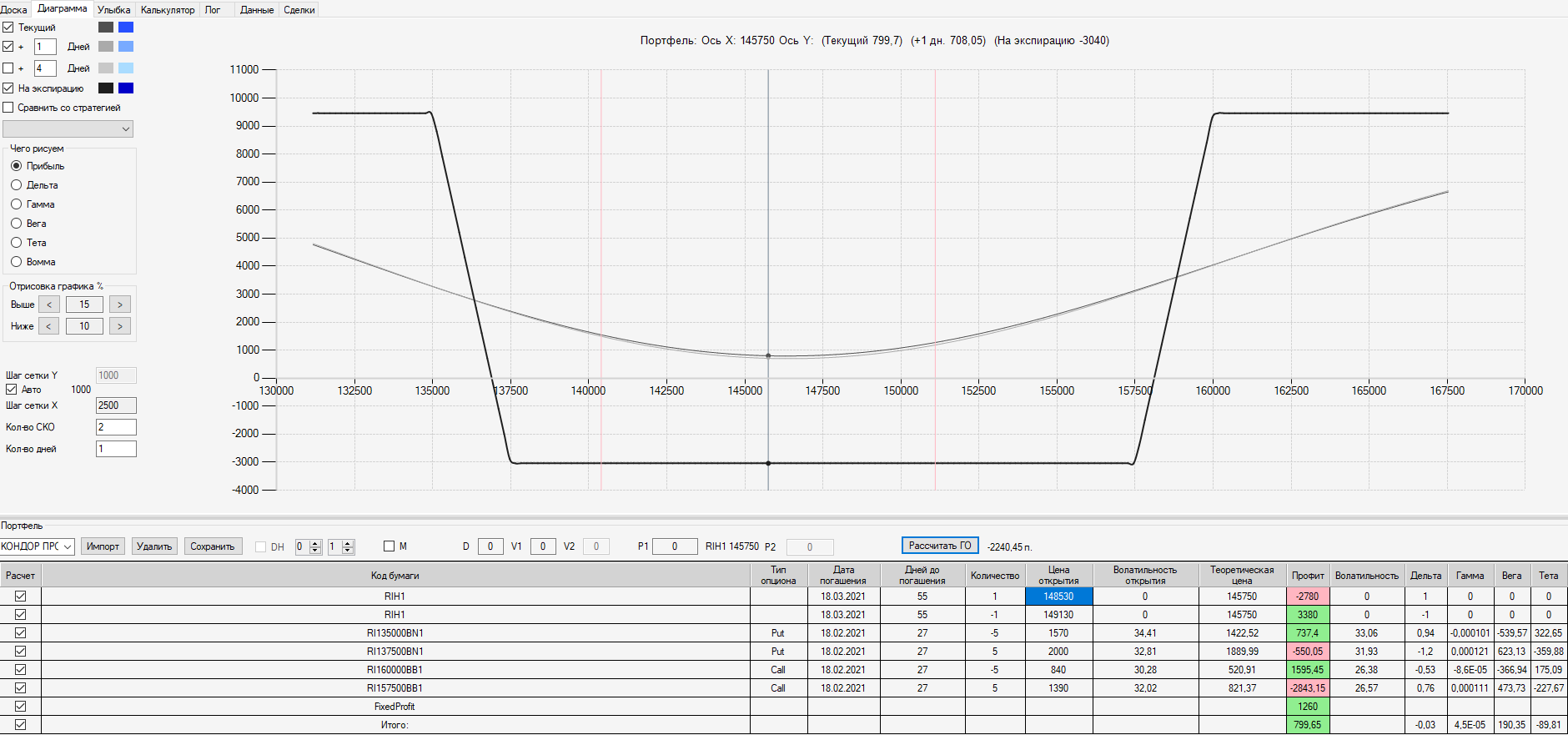Click the Удалить button
Image resolution: width=1568 pixels, height=735 pixels.
154,546
